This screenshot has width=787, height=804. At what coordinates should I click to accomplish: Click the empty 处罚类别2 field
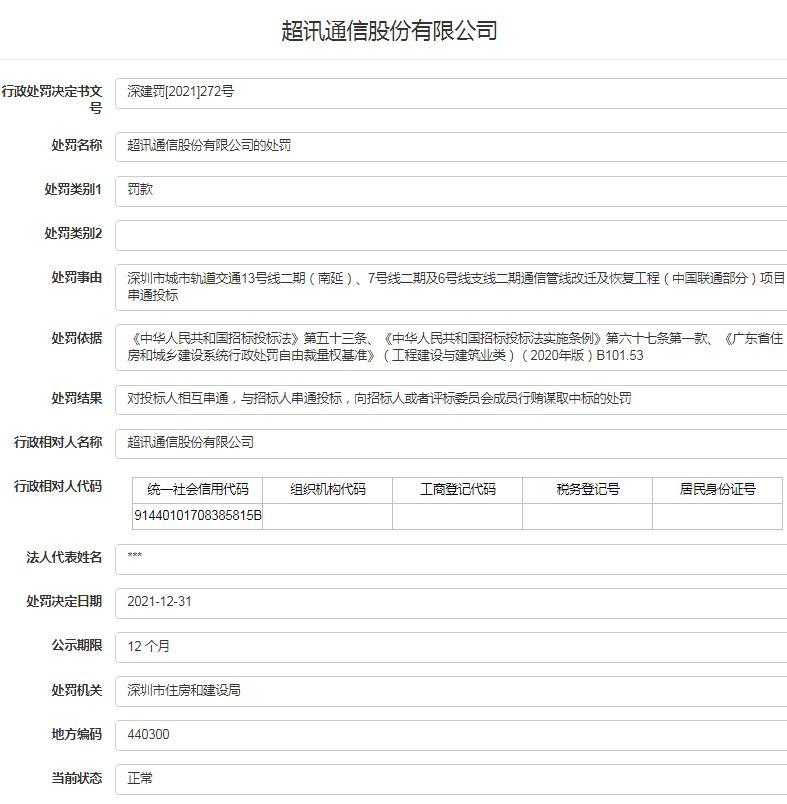[451, 235]
